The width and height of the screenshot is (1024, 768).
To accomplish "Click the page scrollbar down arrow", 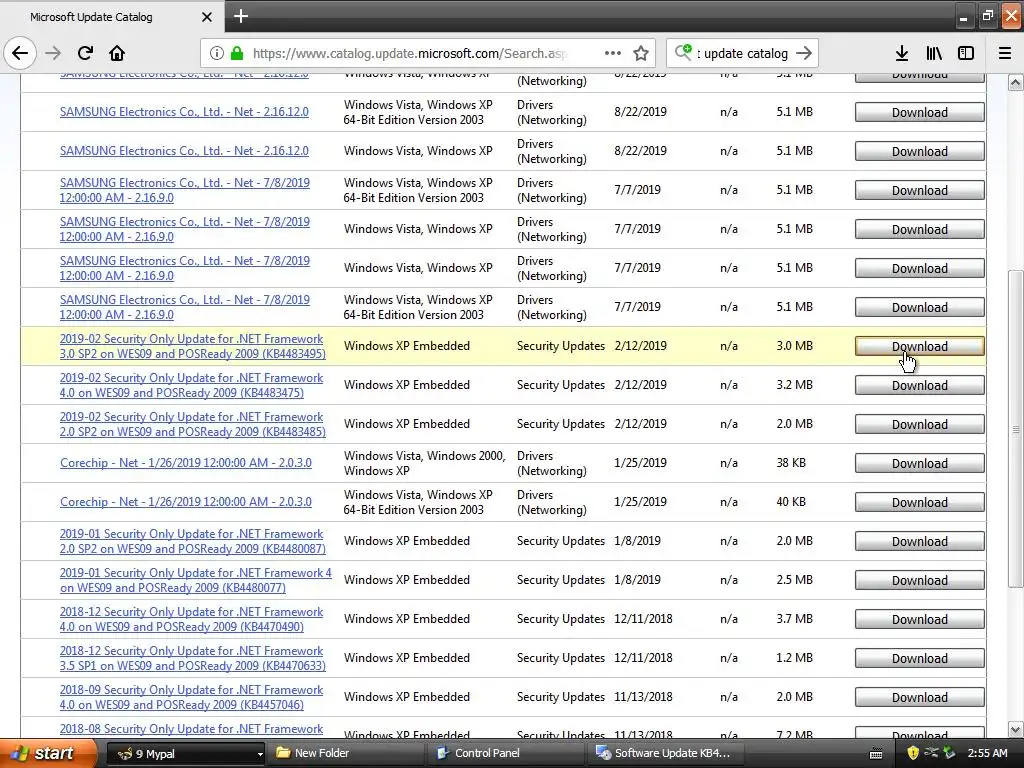I will click(1015, 729).
